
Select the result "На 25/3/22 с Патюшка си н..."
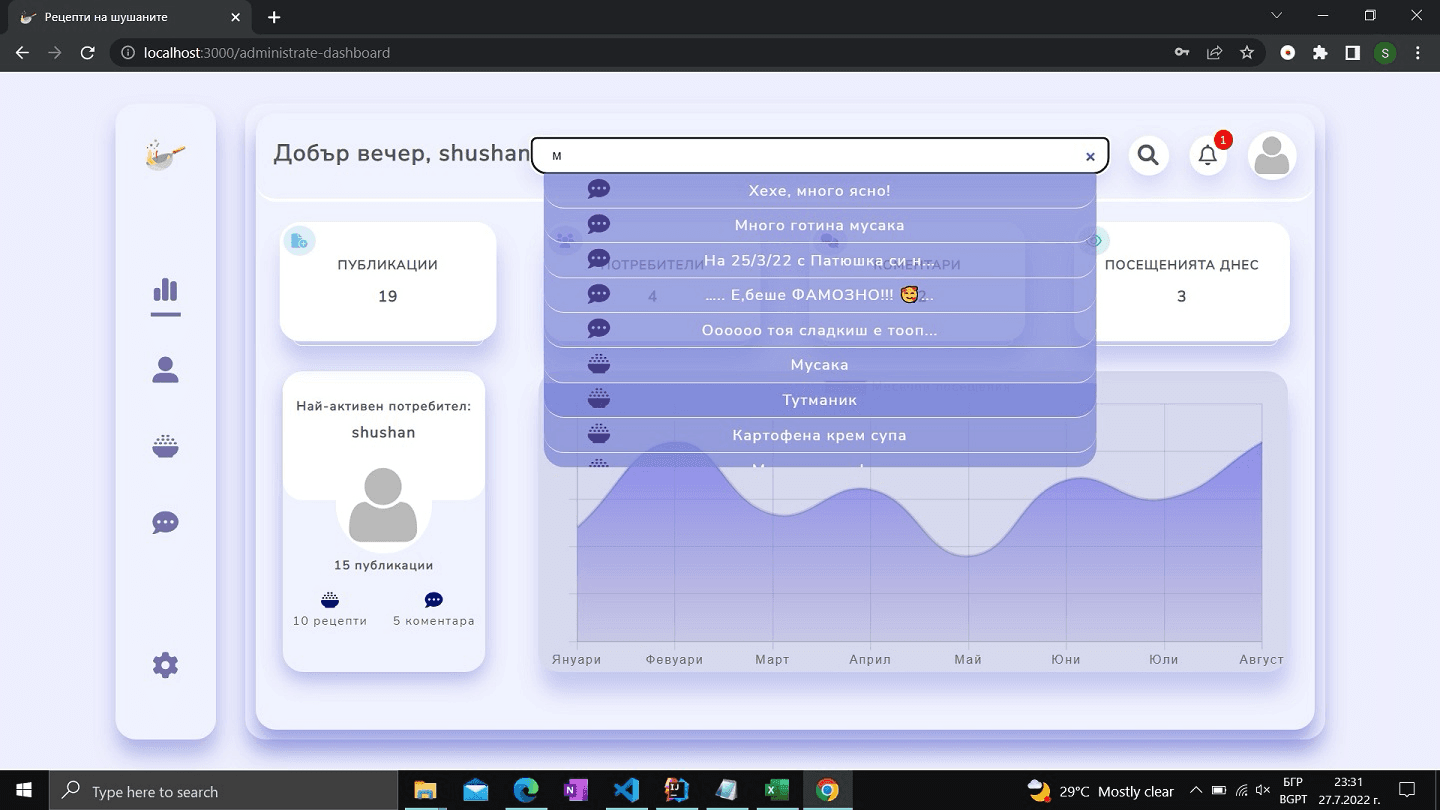click(x=820, y=260)
